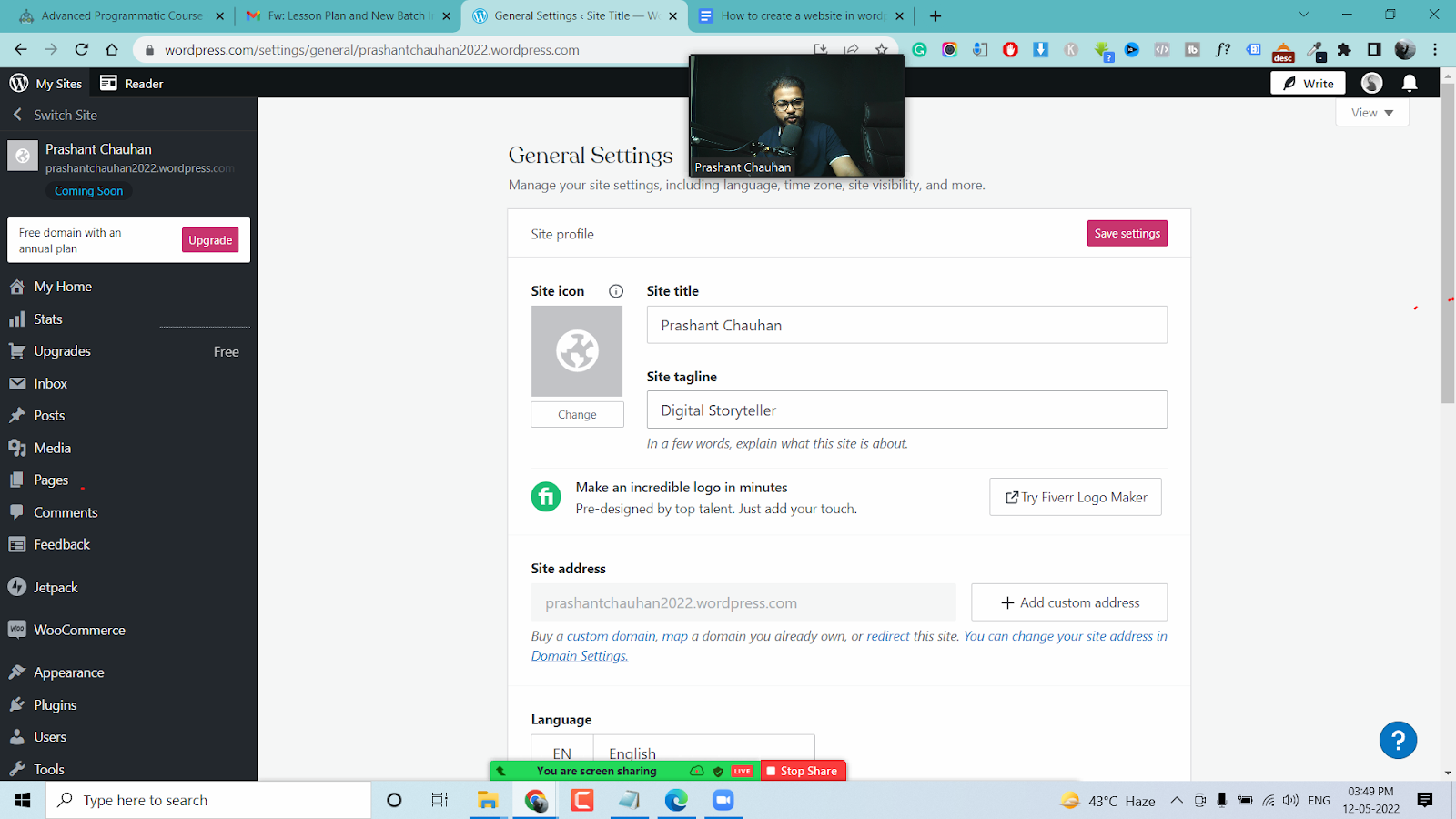Open Zoom from the taskbar
The image size is (1456, 819).
pyautogui.click(x=723, y=800)
